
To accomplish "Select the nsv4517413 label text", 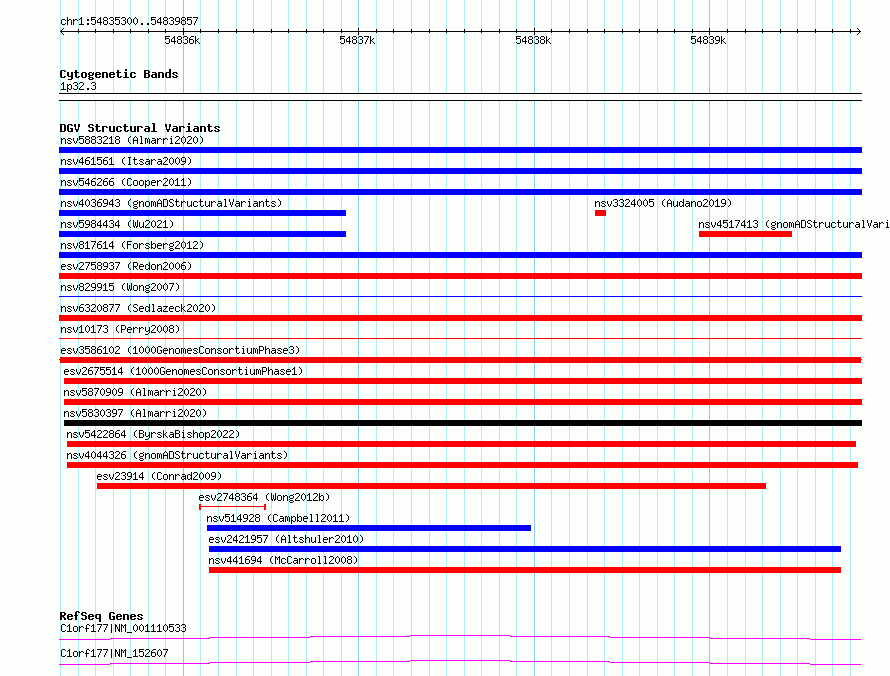I will click(x=794, y=224).
